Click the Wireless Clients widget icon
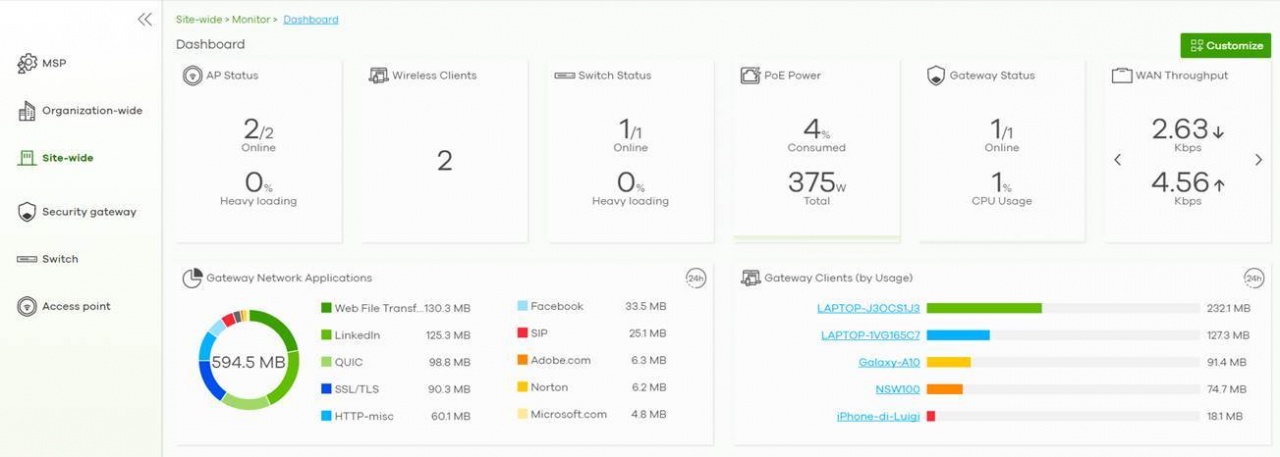 tap(378, 76)
